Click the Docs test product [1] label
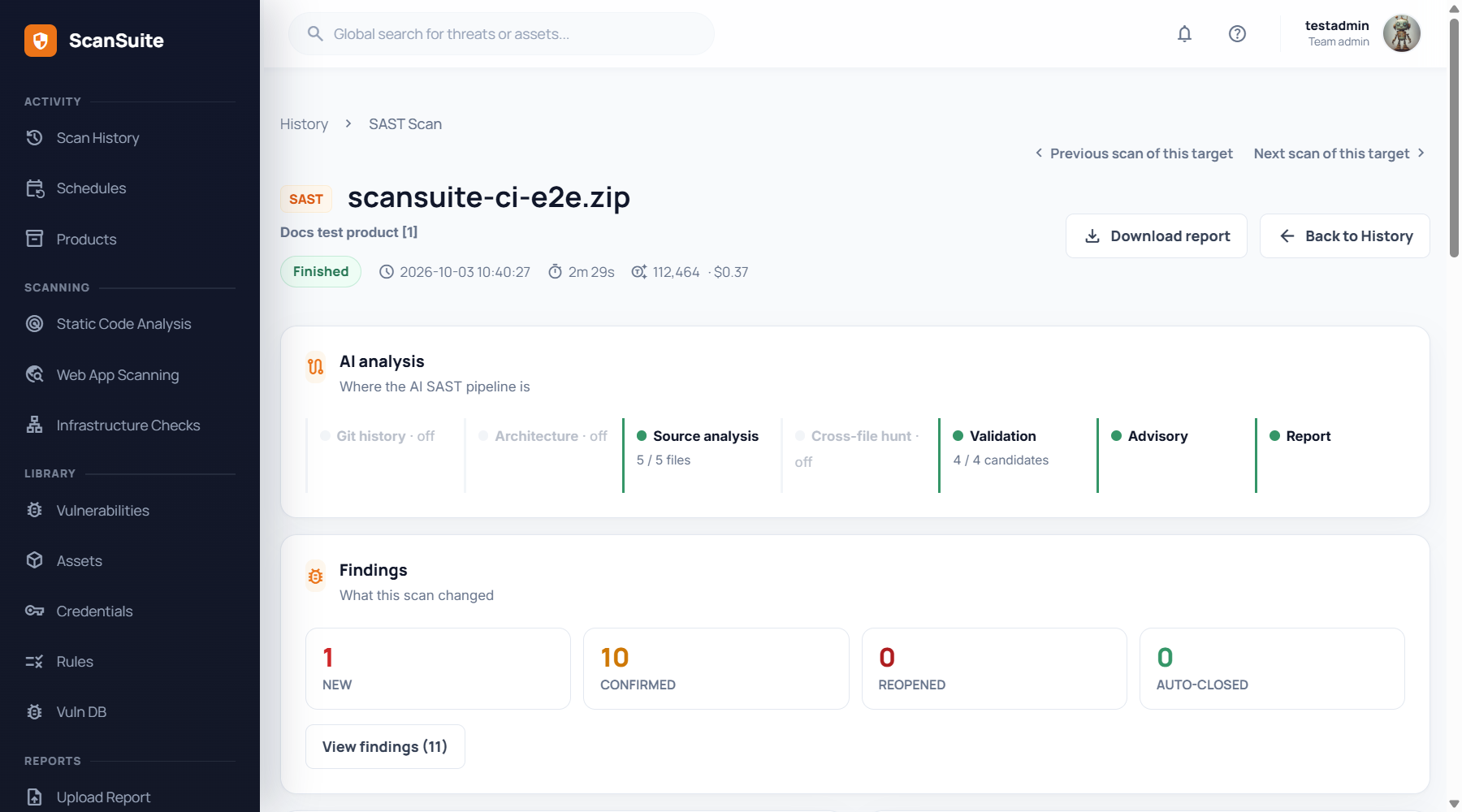Screen dimensions: 1462x812 pos(349,232)
